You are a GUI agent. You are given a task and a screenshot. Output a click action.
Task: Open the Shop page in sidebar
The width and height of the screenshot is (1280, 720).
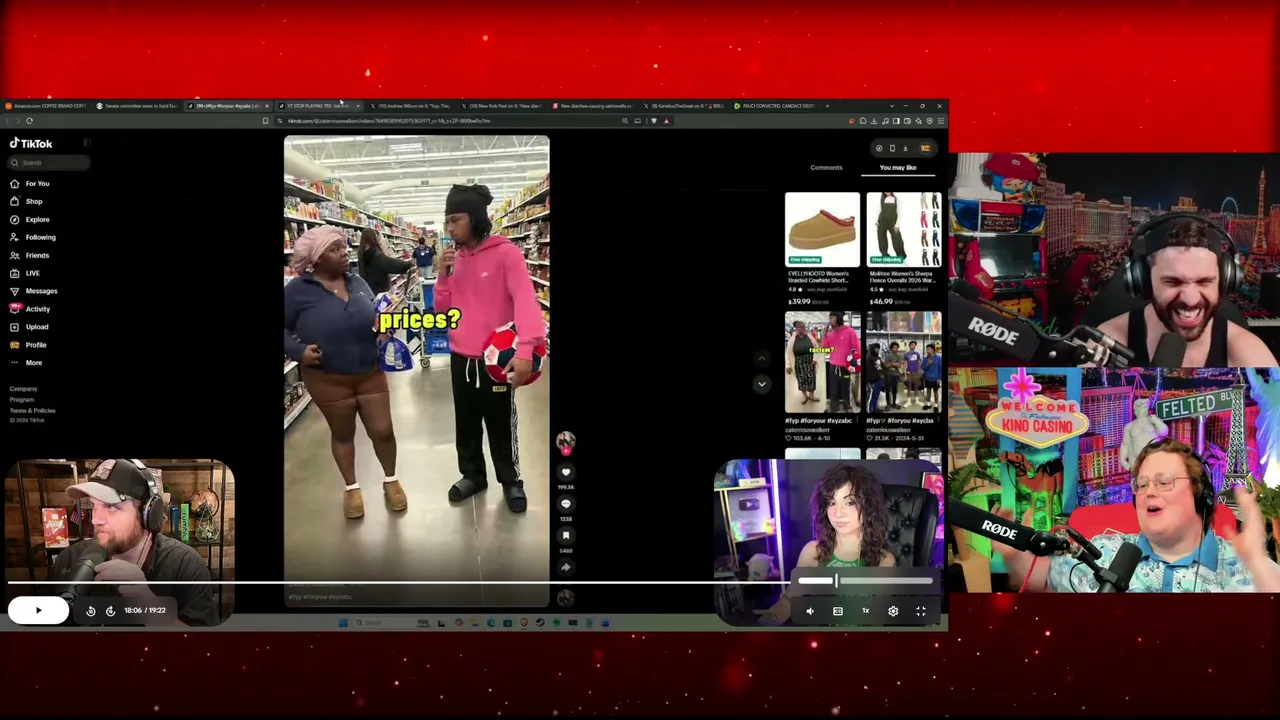coord(27,202)
